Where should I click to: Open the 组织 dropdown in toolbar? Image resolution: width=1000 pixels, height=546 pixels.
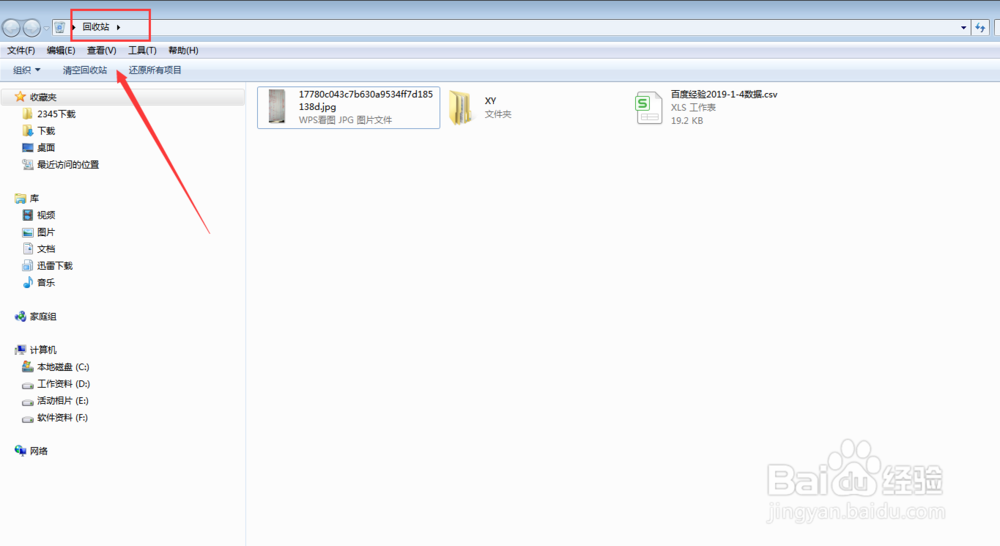(x=27, y=70)
